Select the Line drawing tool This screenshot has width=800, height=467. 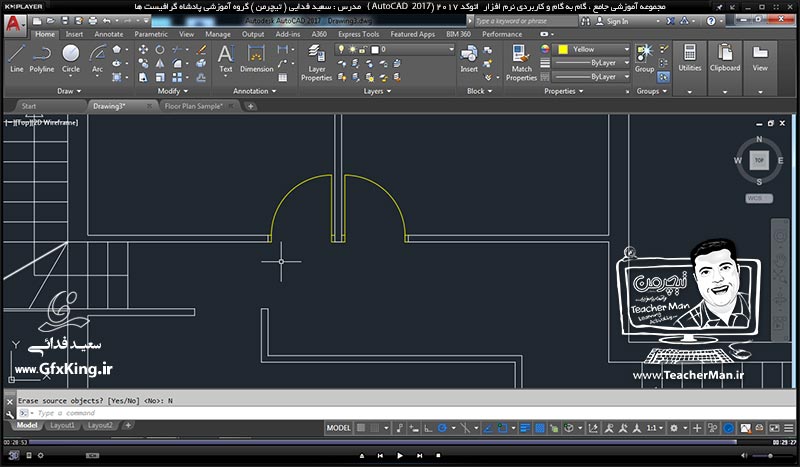[x=16, y=59]
